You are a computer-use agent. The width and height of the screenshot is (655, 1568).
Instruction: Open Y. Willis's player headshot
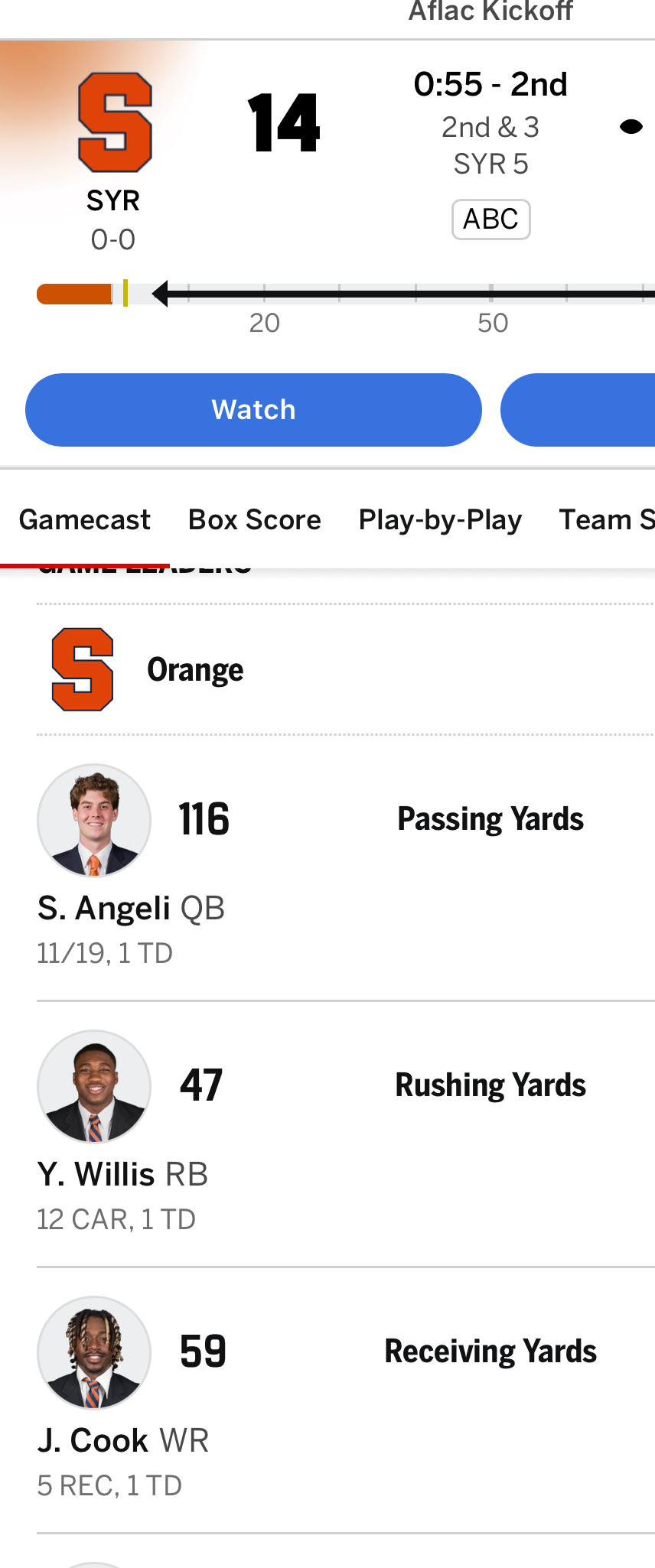pos(94,1086)
